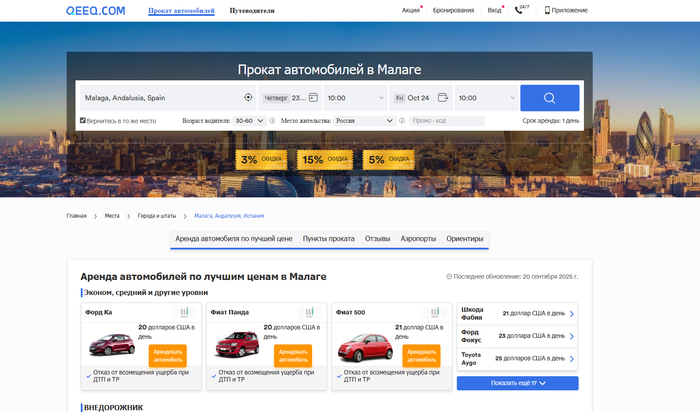
Task: Expand the pickup time 10:00 dropdown
Action: click(x=355, y=98)
